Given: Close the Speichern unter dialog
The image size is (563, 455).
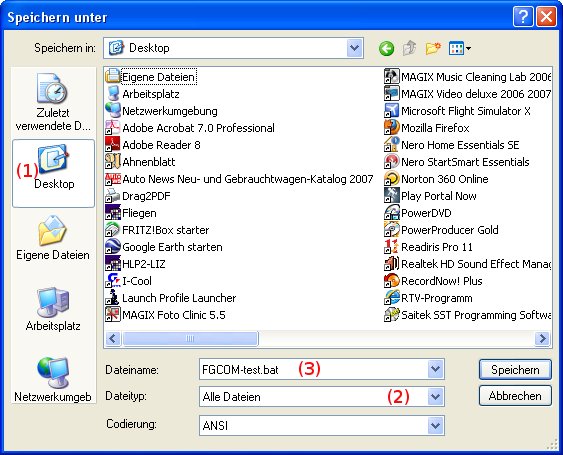Looking at the screenshot, I should (546, 17).
